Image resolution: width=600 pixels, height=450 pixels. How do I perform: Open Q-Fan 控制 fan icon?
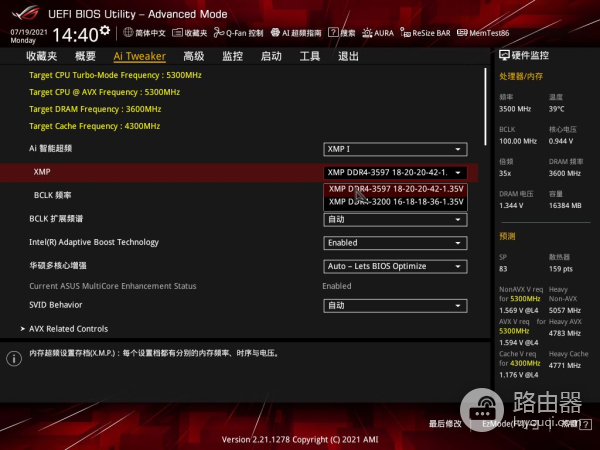click(219, 33)
